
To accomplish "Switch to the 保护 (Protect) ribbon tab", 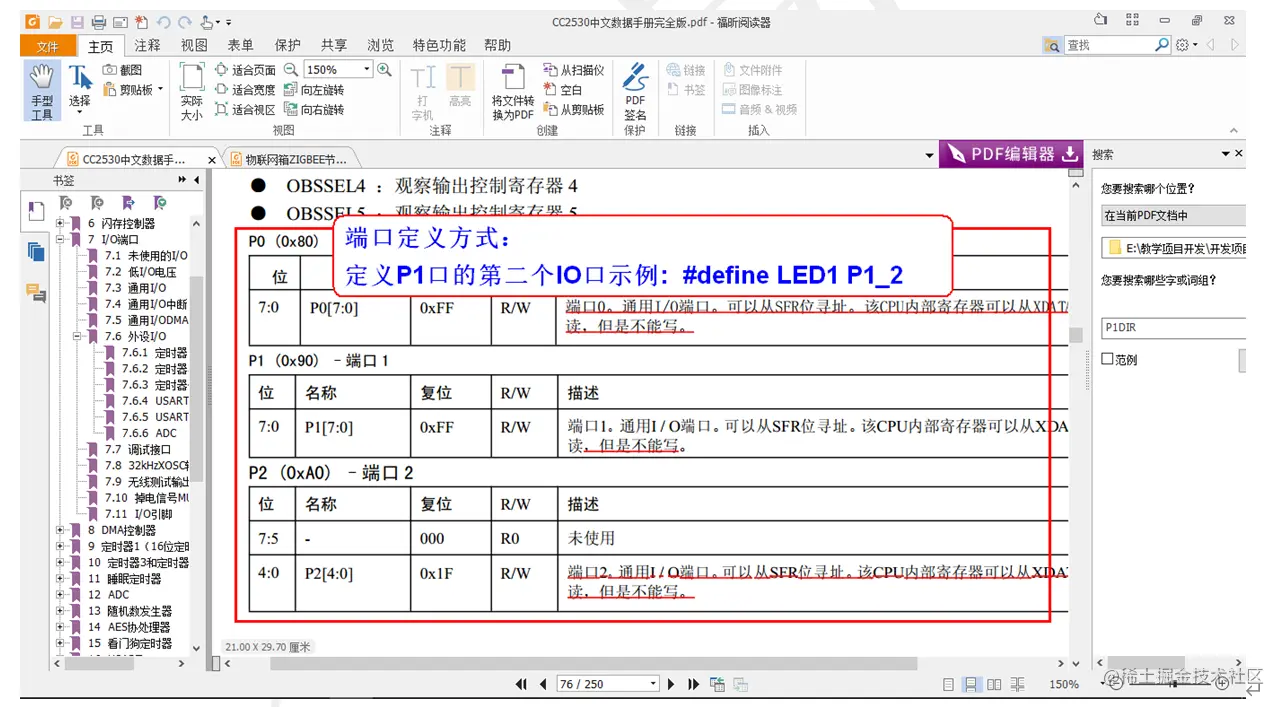I will click(x=287, y=46).
